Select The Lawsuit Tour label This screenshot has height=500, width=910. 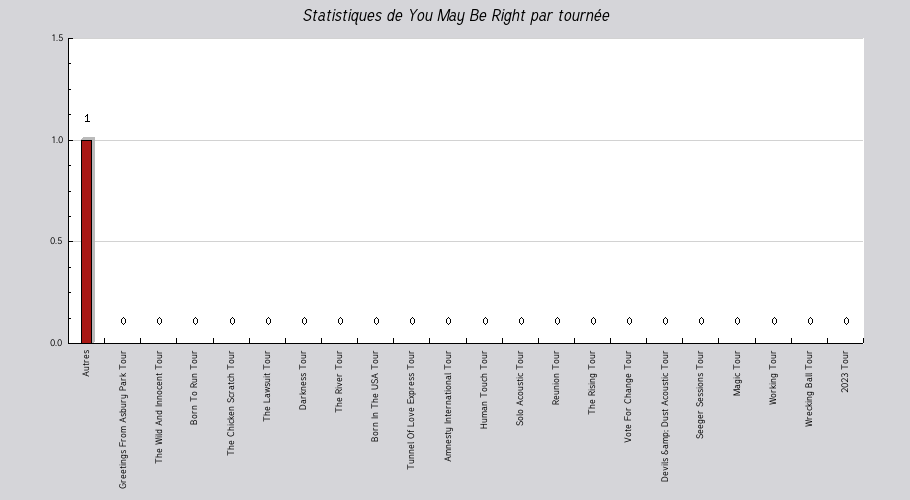pyautogui.click(x=266, y=386)
